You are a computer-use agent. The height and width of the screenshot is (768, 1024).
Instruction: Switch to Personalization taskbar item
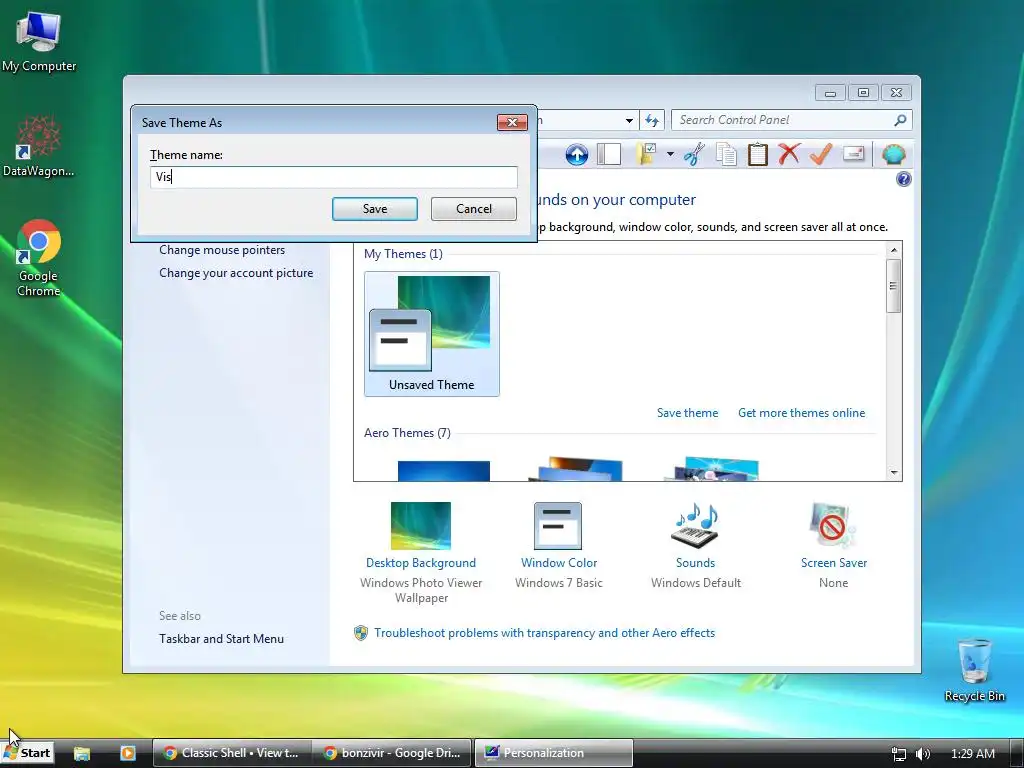[x=553, y=753]
